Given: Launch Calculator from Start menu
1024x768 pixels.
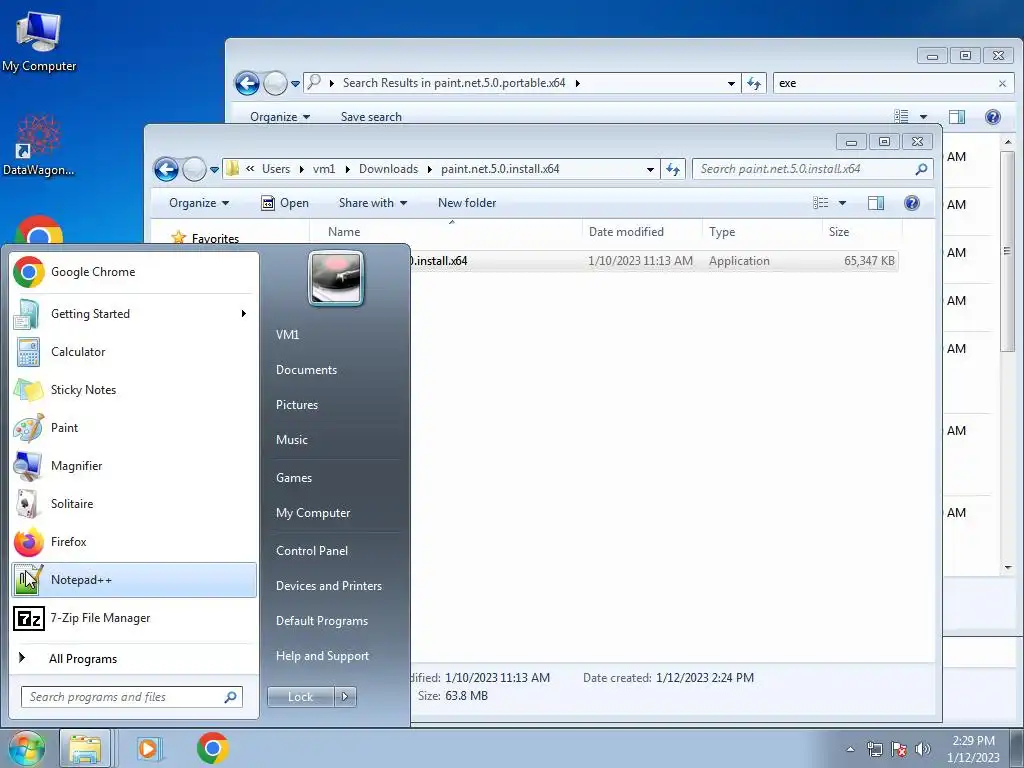Looking at the screenshot, I should coord(134,352).
